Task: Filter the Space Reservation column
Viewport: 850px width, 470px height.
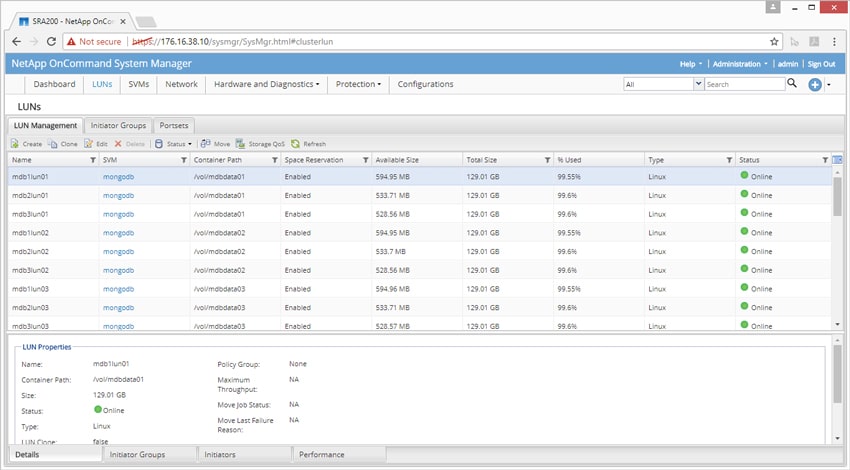Action: pyautogui.click(x=366, y=160)
